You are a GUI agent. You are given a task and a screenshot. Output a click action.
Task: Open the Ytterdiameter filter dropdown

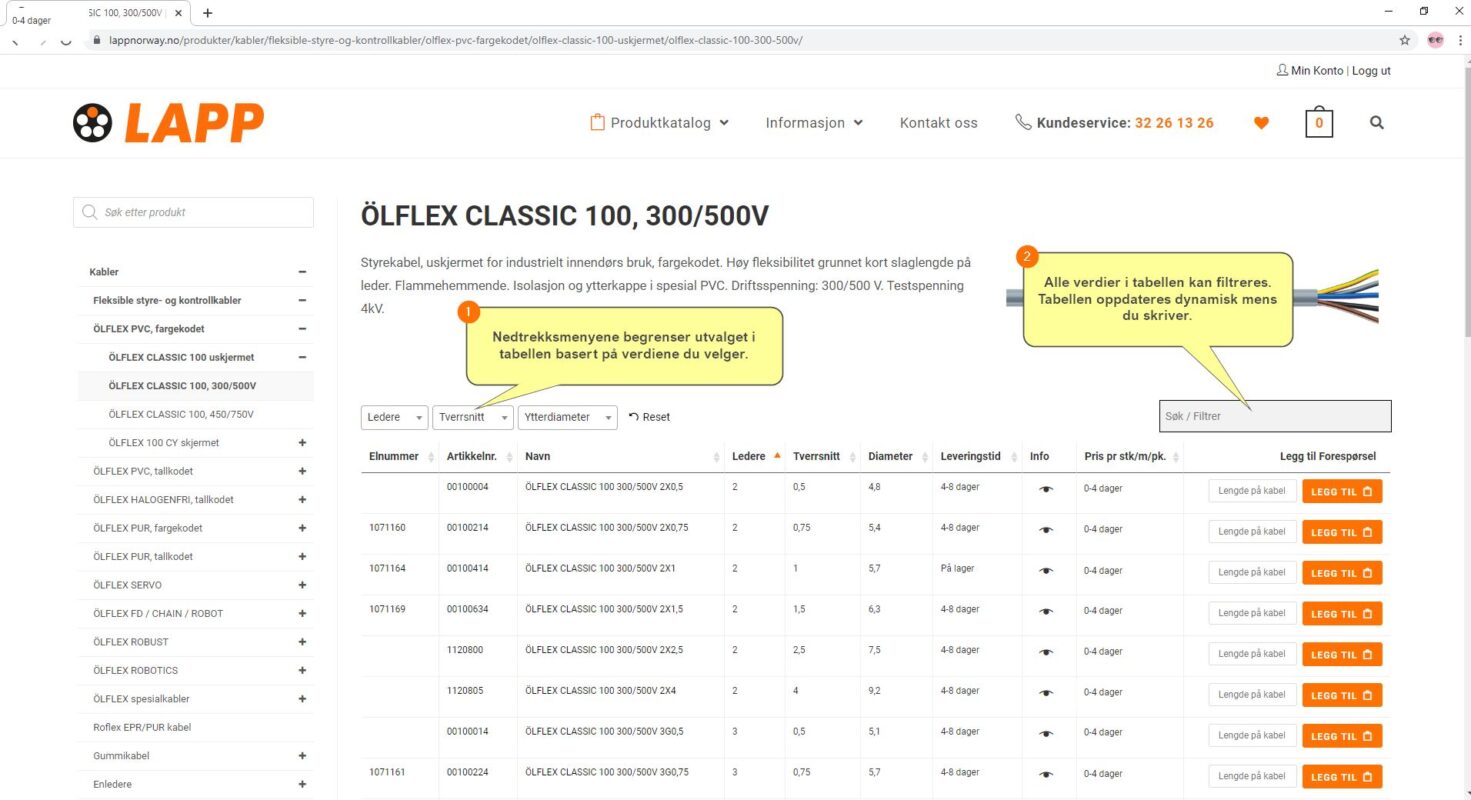(x=568, y=417)
